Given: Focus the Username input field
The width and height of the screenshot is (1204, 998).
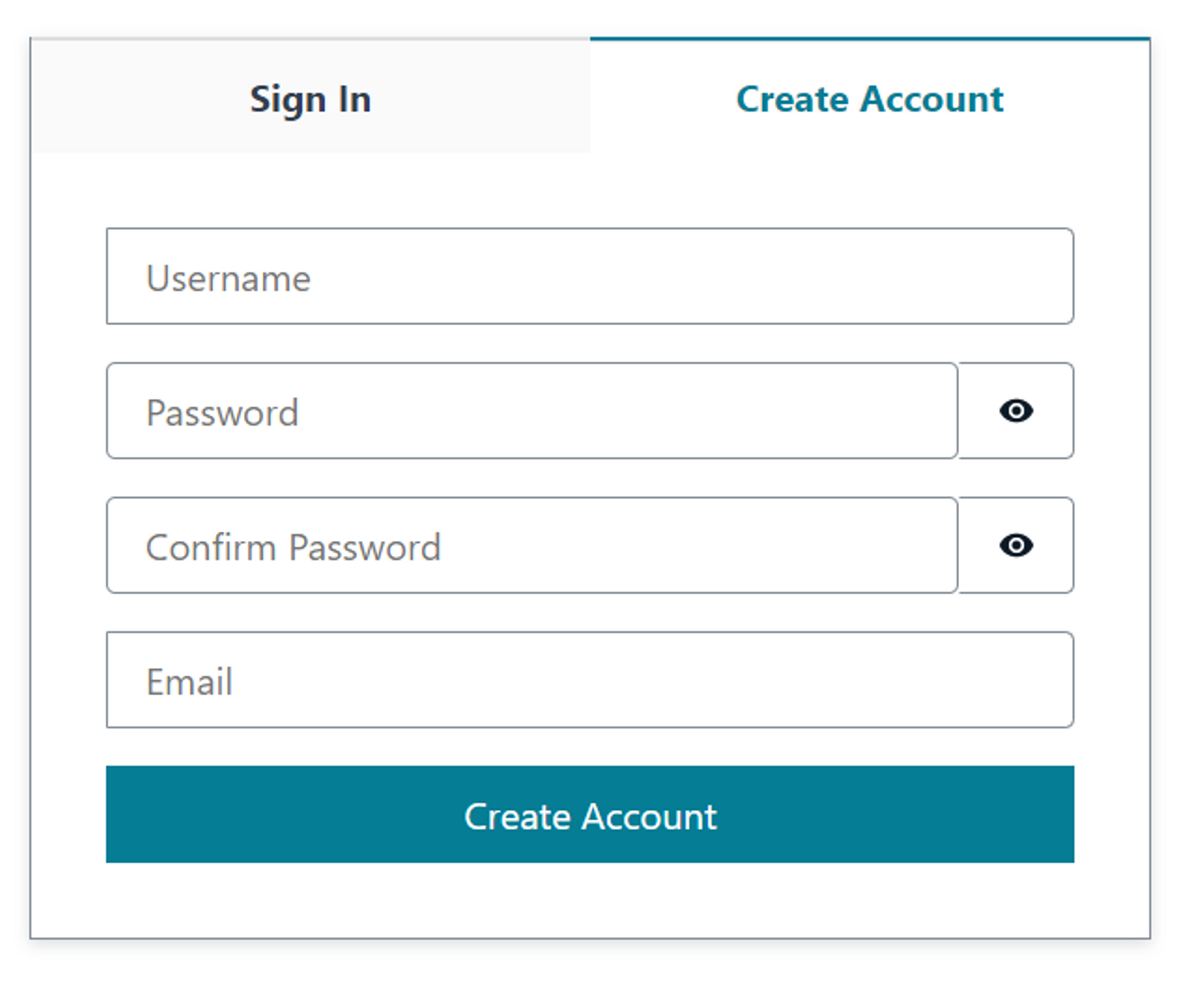Looking at the screenshot, I should click(589, 277).
